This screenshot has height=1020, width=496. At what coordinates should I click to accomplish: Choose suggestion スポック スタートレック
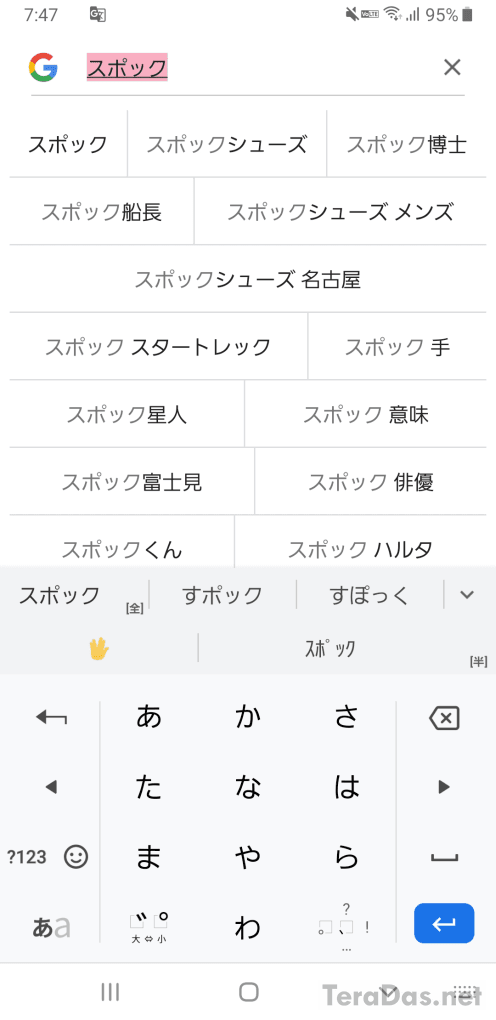click(x=158, y=347)
